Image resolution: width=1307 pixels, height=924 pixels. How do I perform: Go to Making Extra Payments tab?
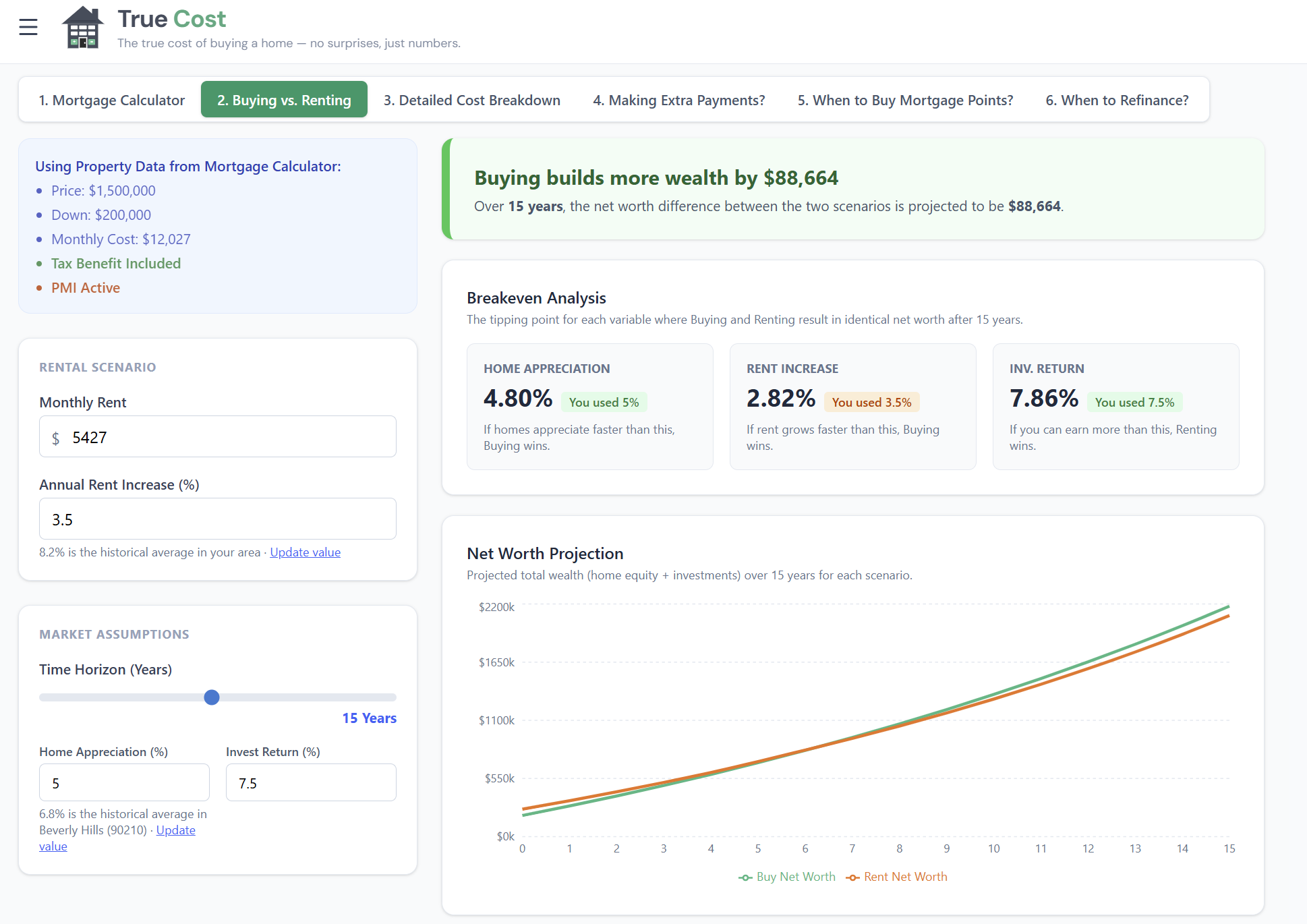pyautogui.click(x=678, y=100)
